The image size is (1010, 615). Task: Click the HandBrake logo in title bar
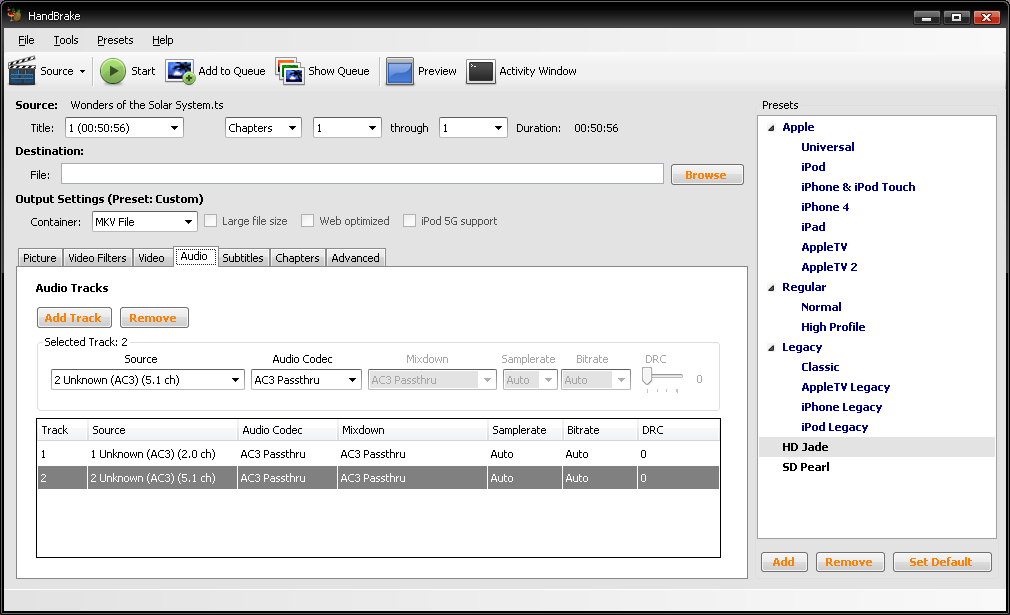click(x=14, y=15)
